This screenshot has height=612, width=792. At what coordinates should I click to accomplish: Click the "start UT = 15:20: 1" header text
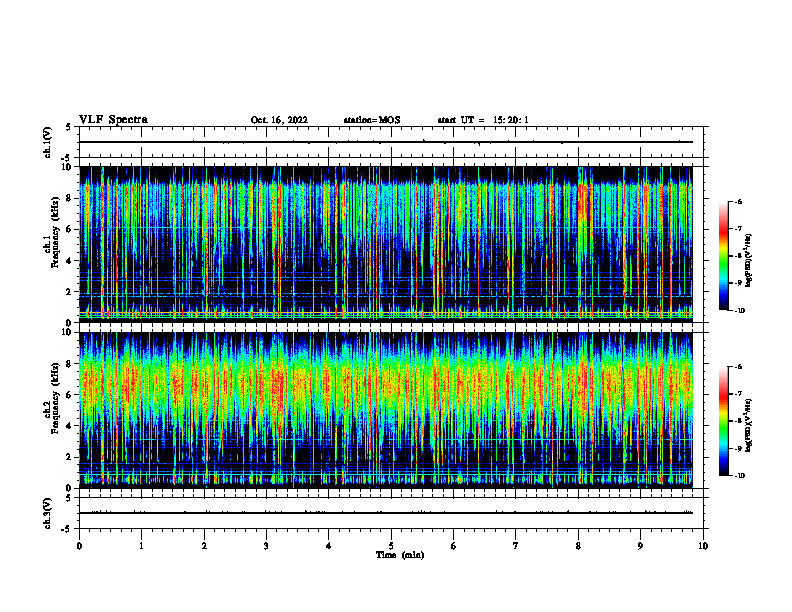(483, 120)
